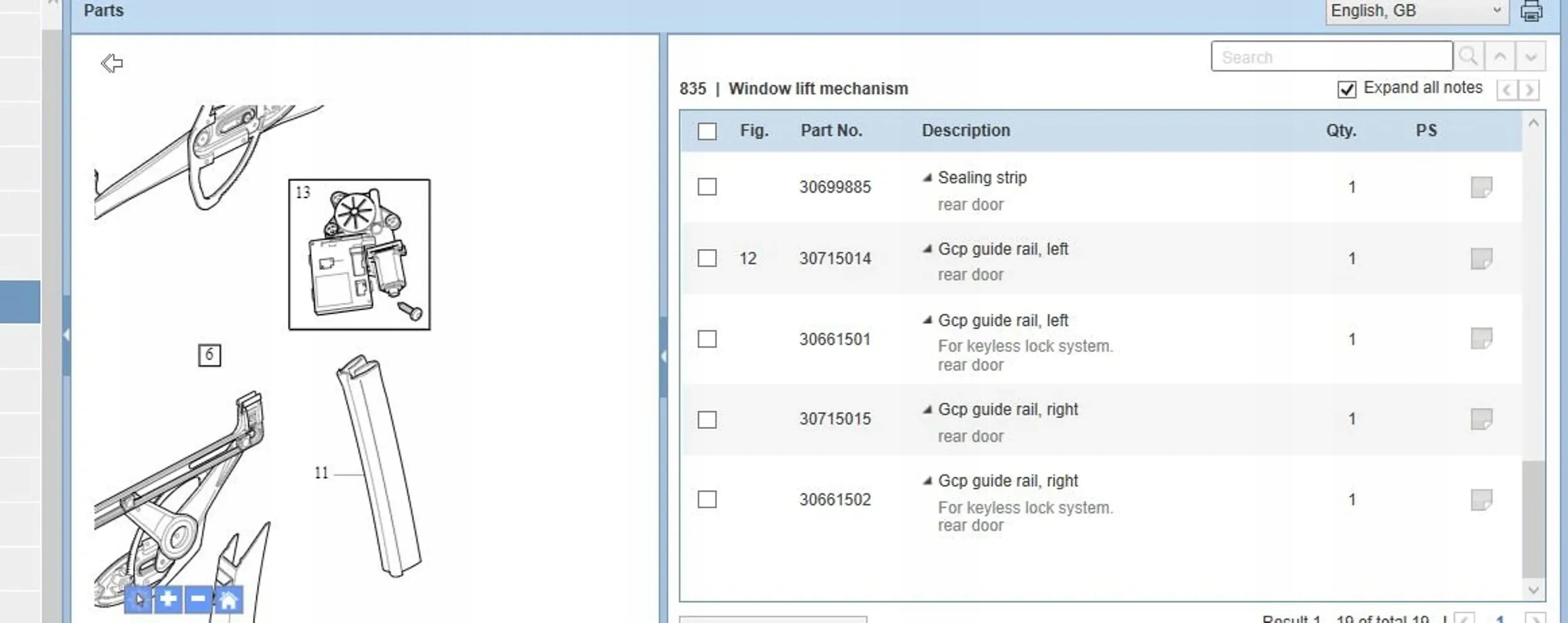1568x623 pixels.
Task: Click part number 30661502
Action: (x=835, y=499)
